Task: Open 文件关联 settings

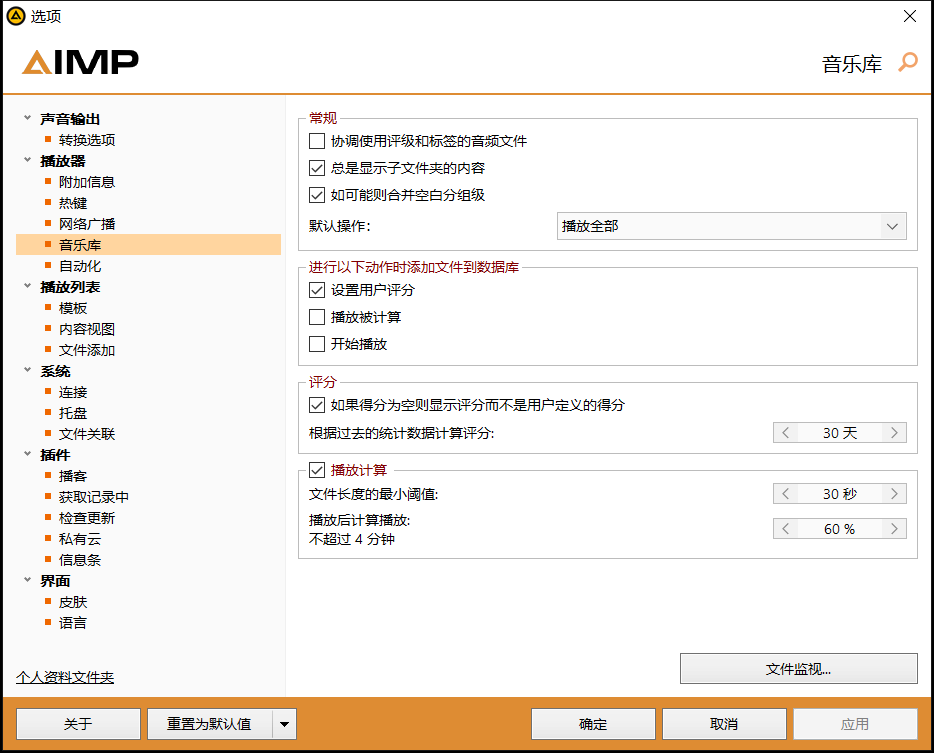Action: (87, 434)
